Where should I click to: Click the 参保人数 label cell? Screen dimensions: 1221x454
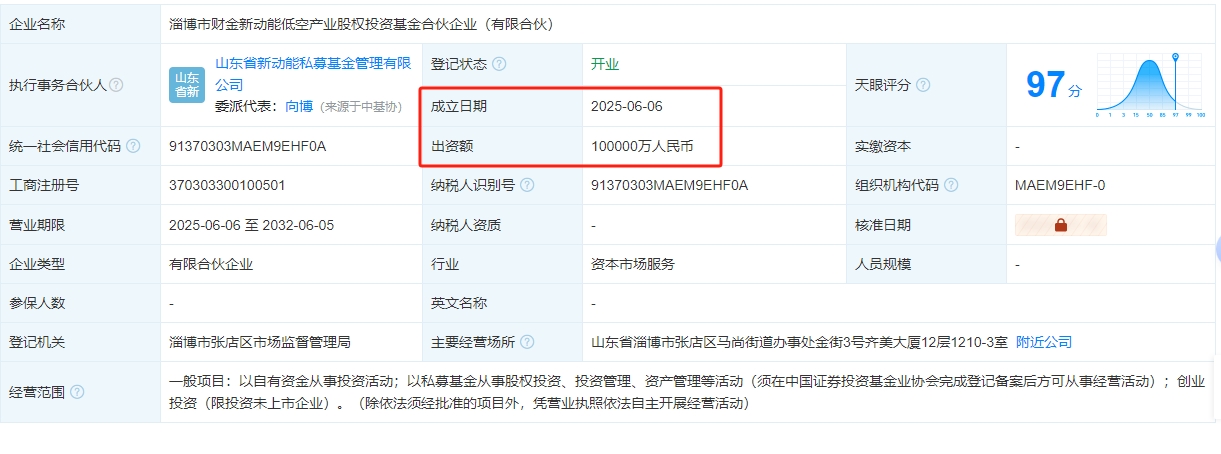pos(80,303)
